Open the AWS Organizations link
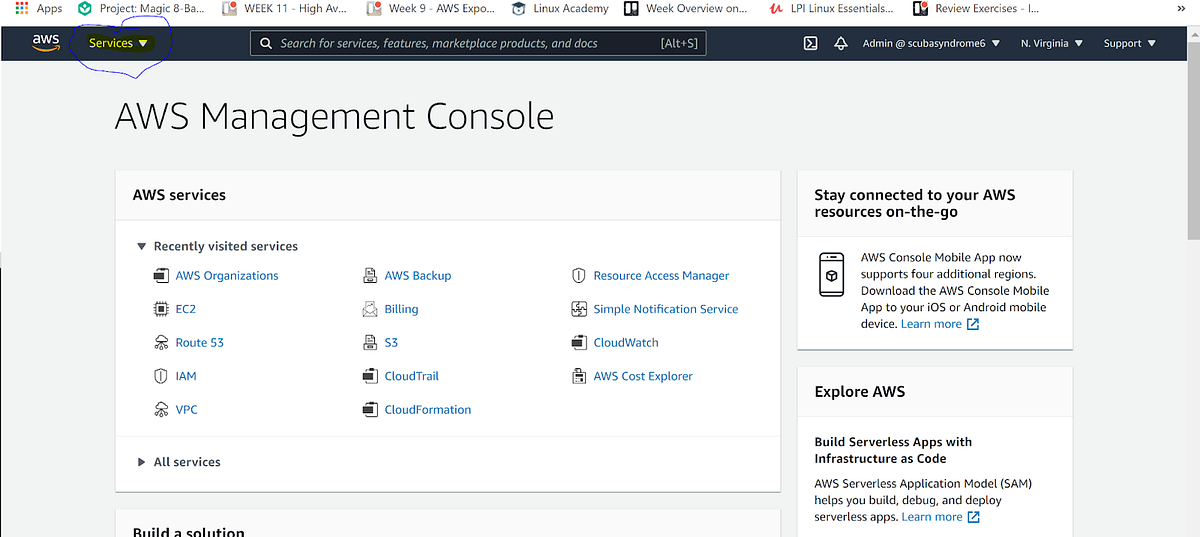 [227, 276]
